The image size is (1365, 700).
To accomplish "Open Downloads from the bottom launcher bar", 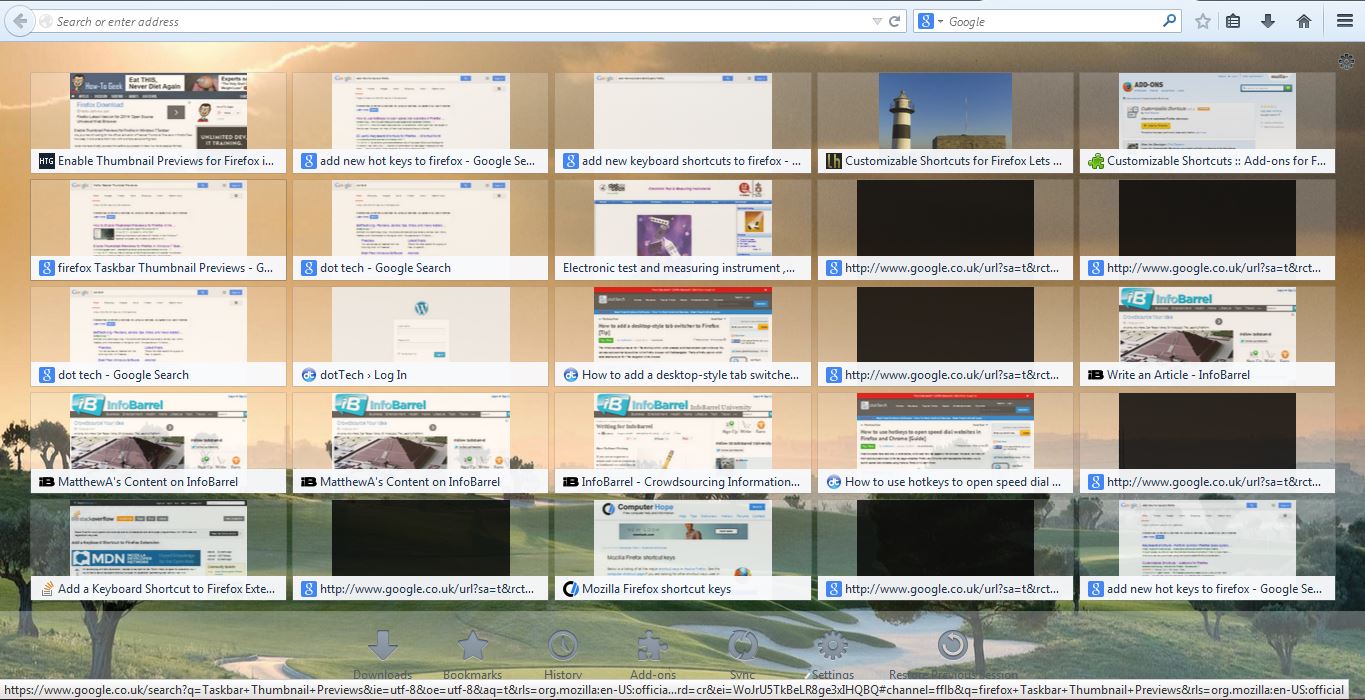I will [x=382, y=654].
